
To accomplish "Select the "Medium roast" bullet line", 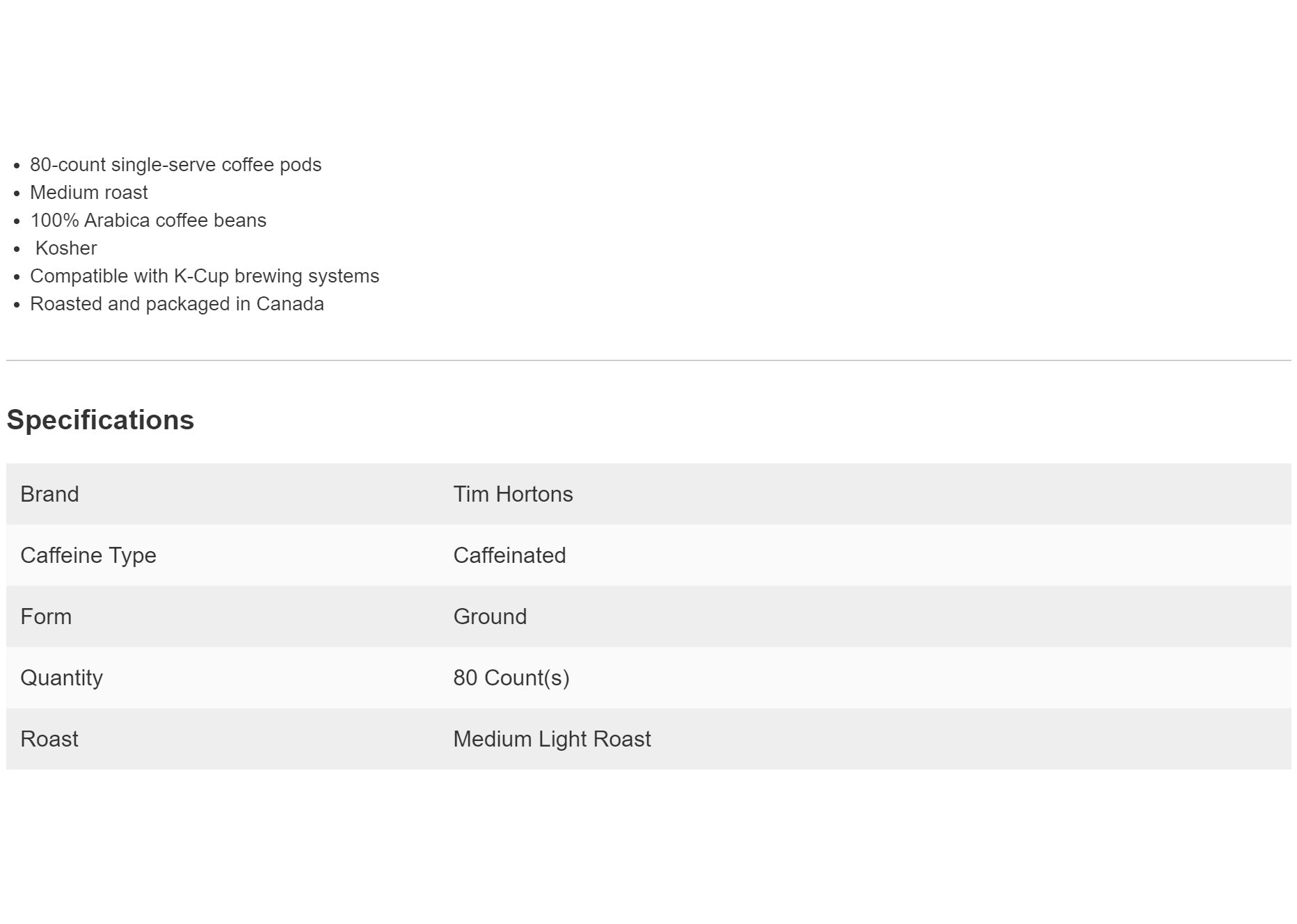I will click(89, 193).
